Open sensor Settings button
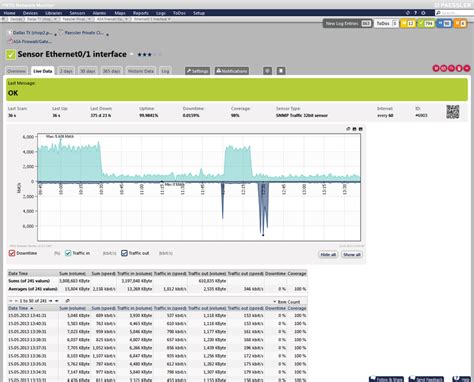 [197, 71]
